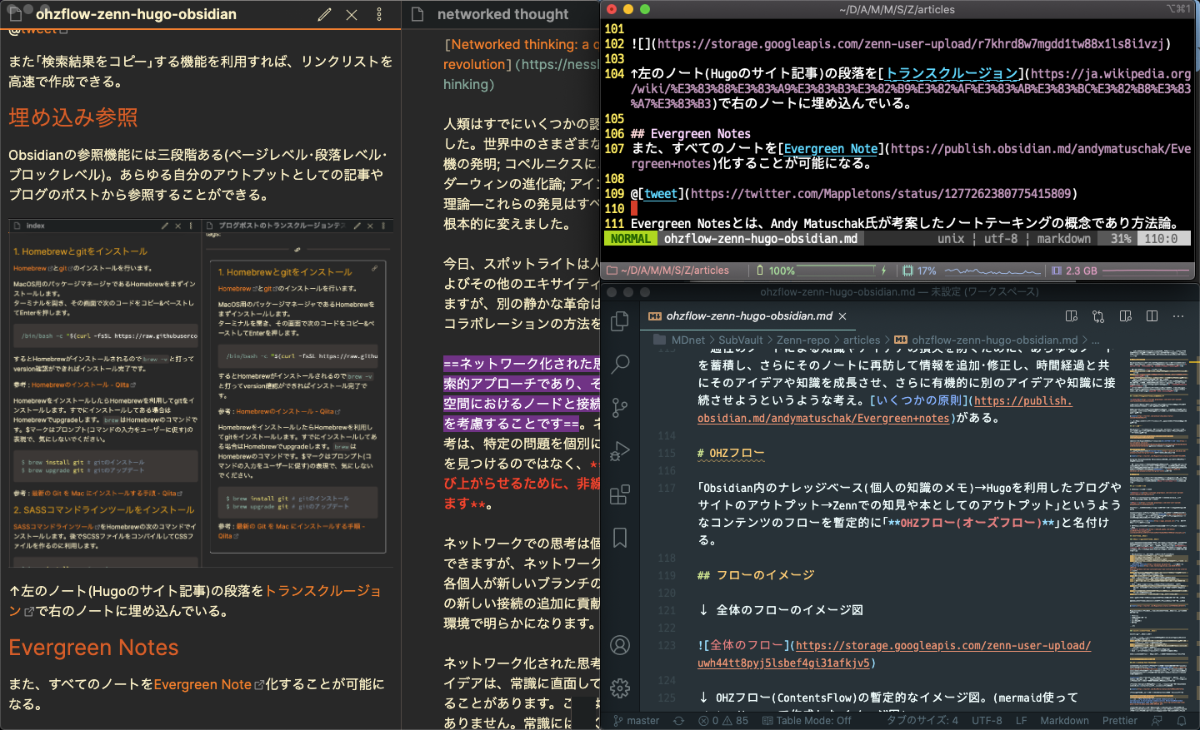1200x730 pixels.
Task: Open Source Control view in VS Code
Action: [620, 407]
